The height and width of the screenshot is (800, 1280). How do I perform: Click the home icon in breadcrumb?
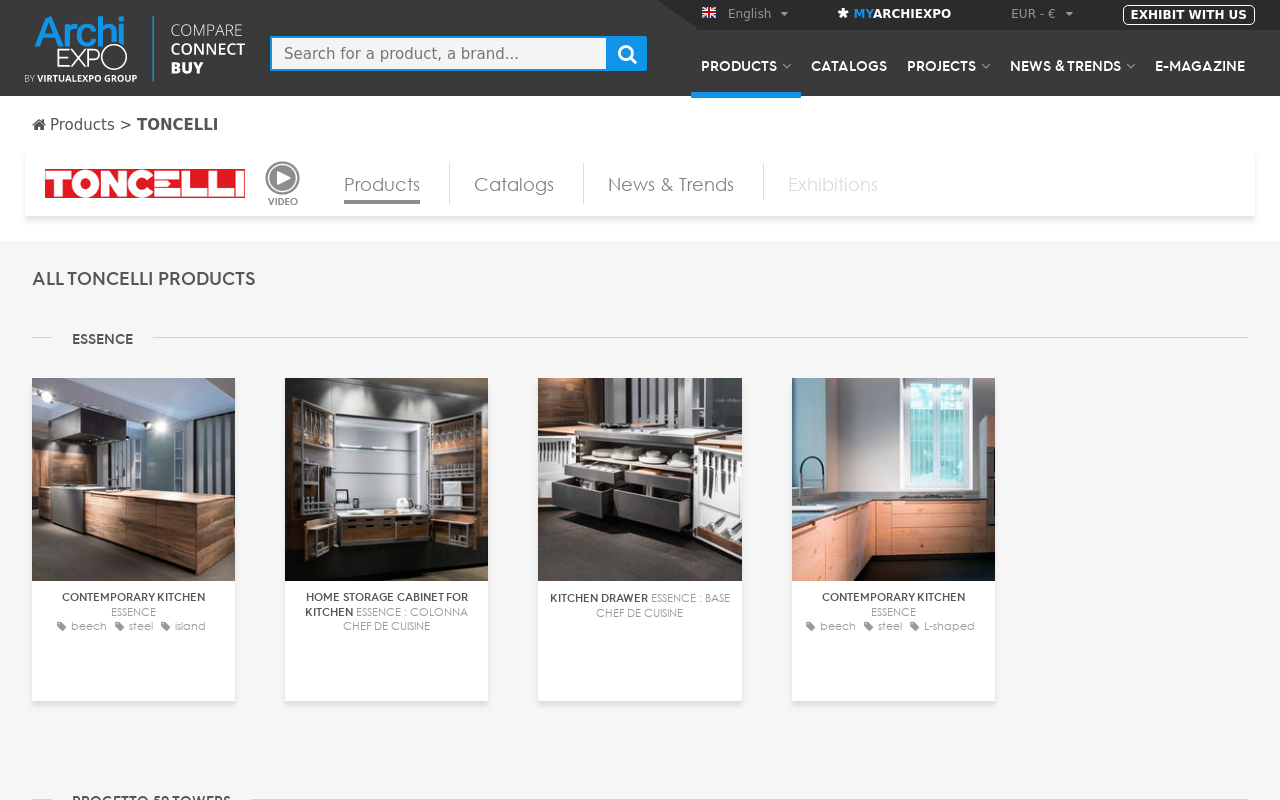[x=39, y=125]
